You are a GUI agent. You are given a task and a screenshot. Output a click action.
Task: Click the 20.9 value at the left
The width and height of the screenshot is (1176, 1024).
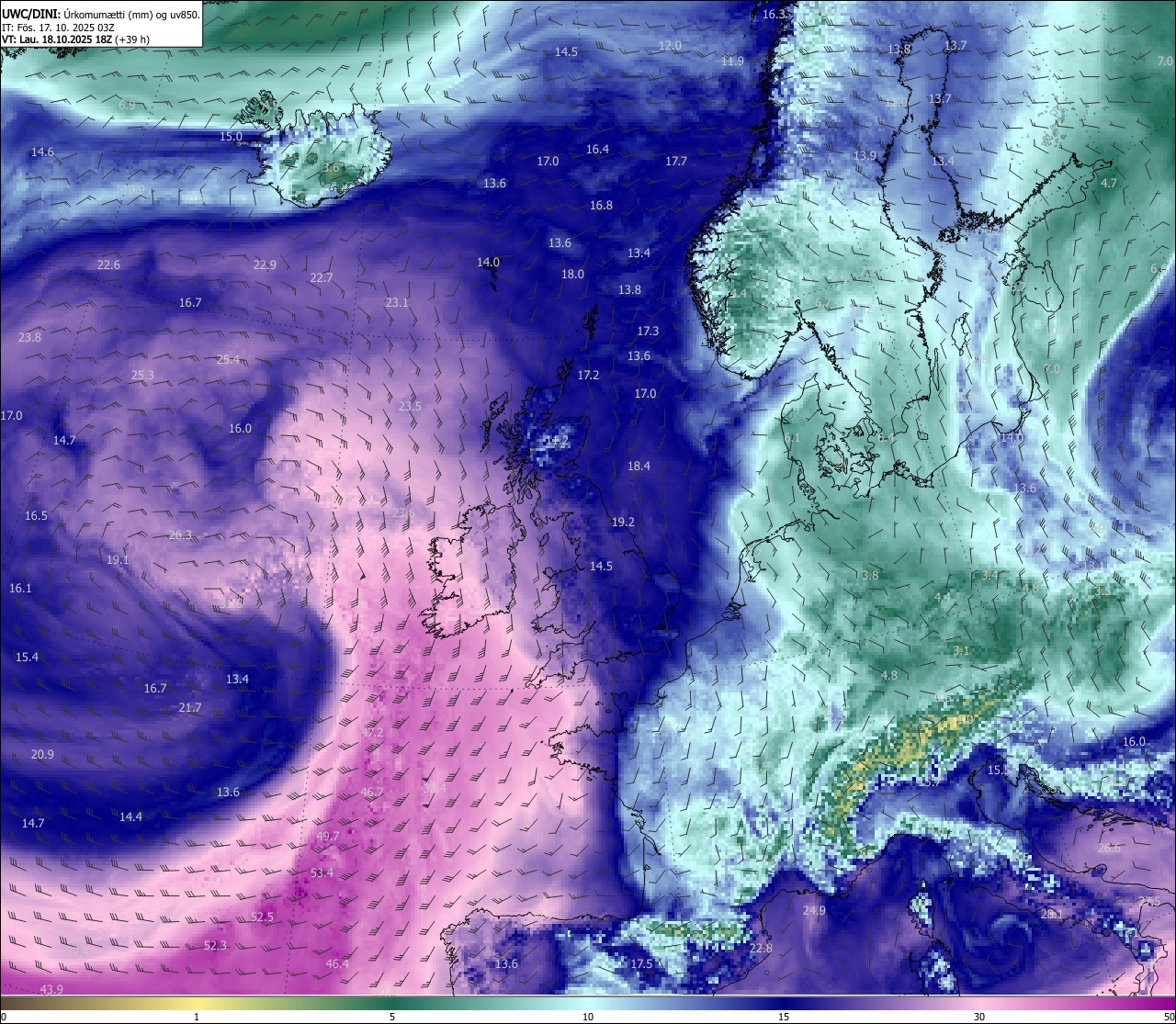pos(42,754)
